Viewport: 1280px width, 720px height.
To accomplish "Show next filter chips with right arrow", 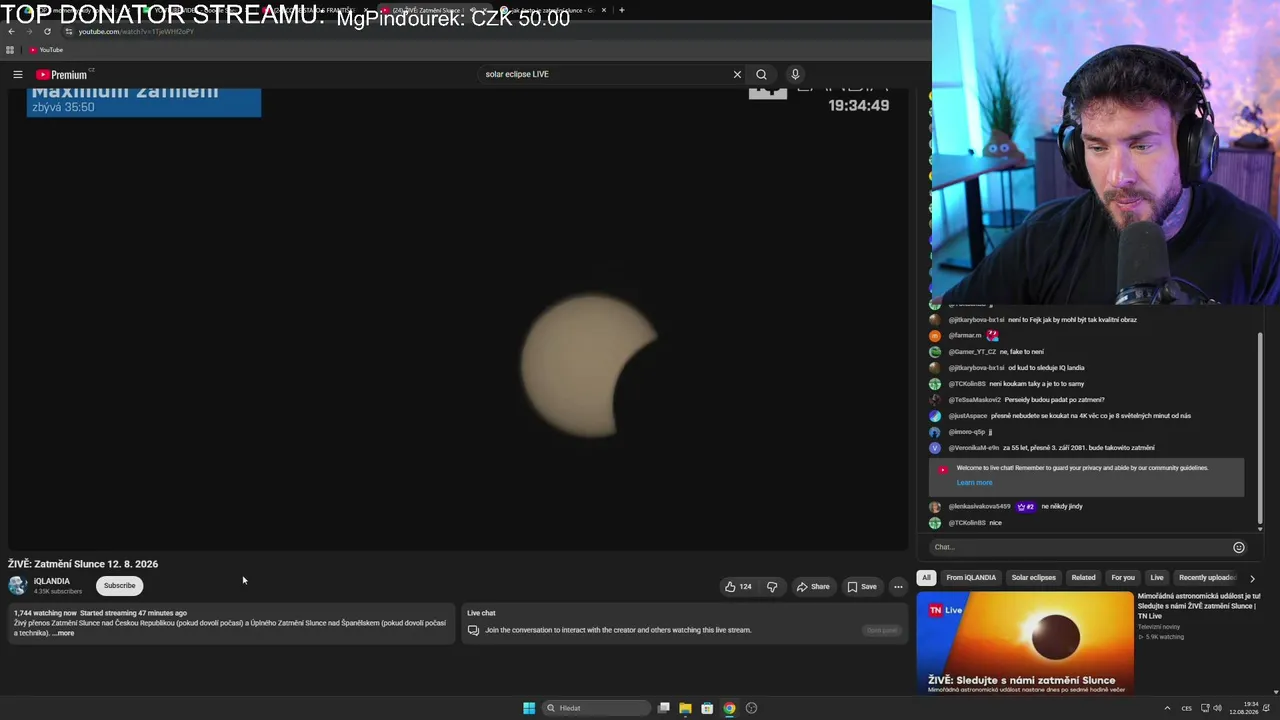I will pos(1251,578).
